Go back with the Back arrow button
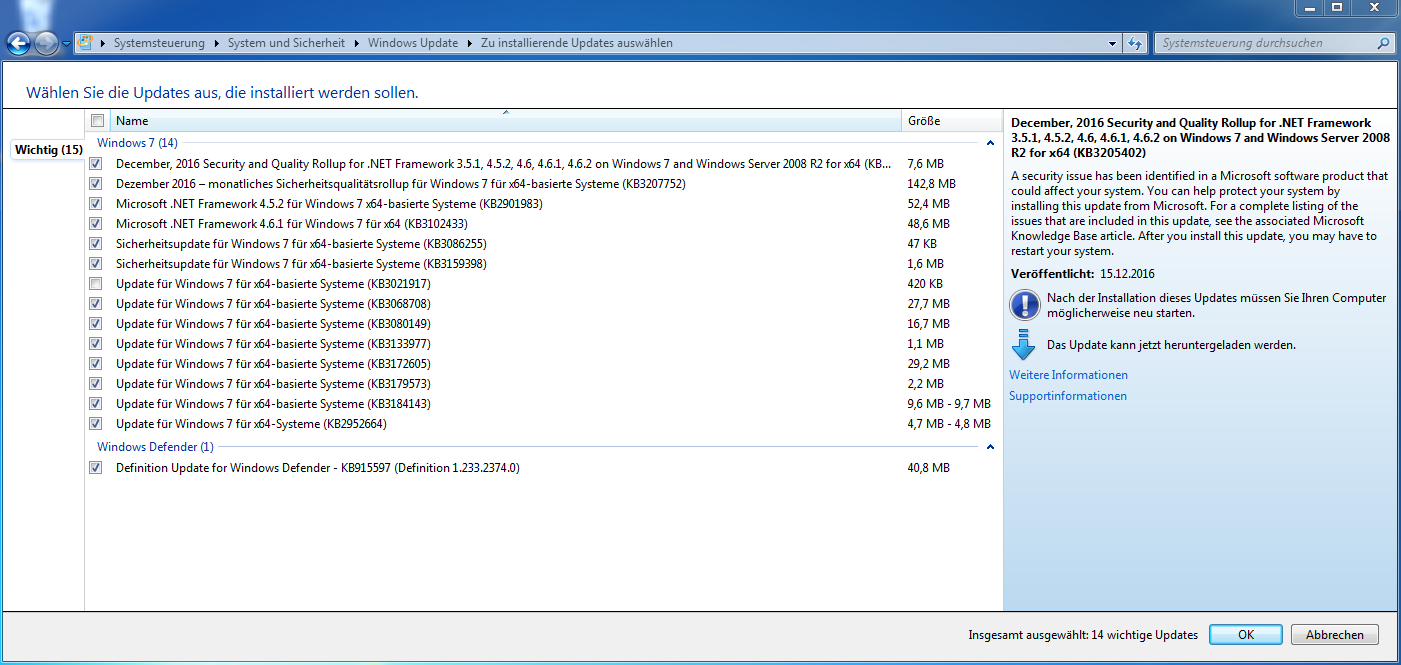Screen dimensions: 1401x665 tap(19, 43)
